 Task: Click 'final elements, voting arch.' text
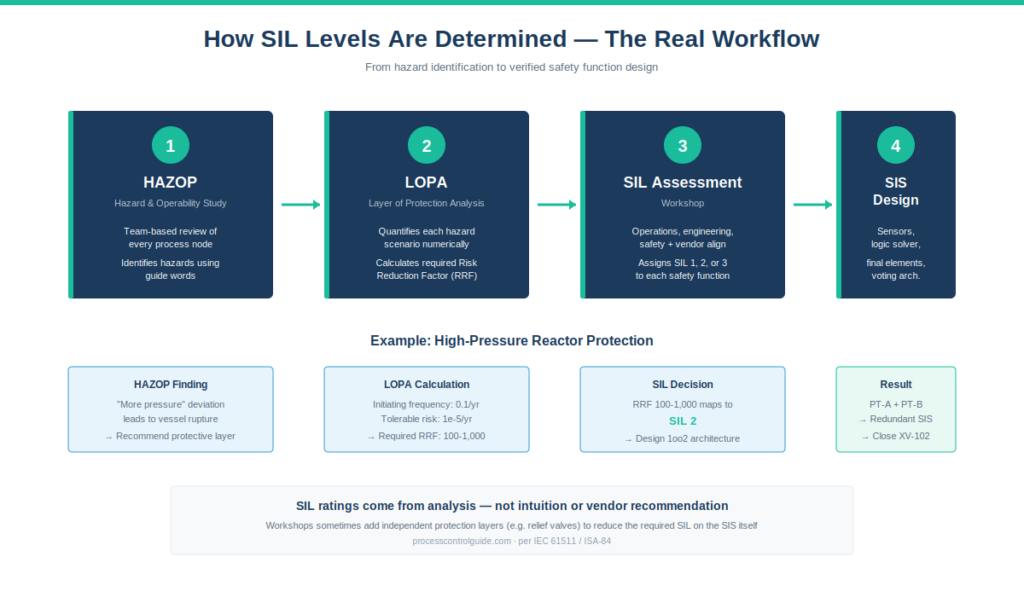pos(895,269)
